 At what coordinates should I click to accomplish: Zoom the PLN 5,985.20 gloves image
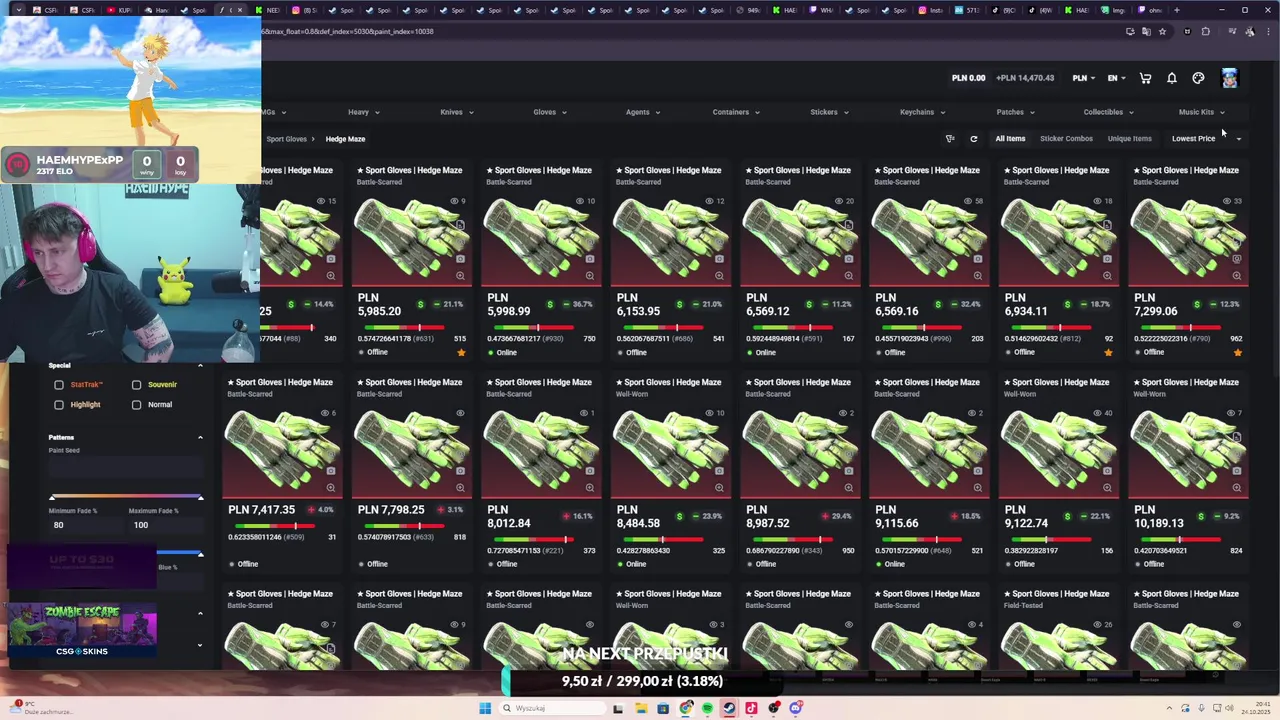(460, 276)
